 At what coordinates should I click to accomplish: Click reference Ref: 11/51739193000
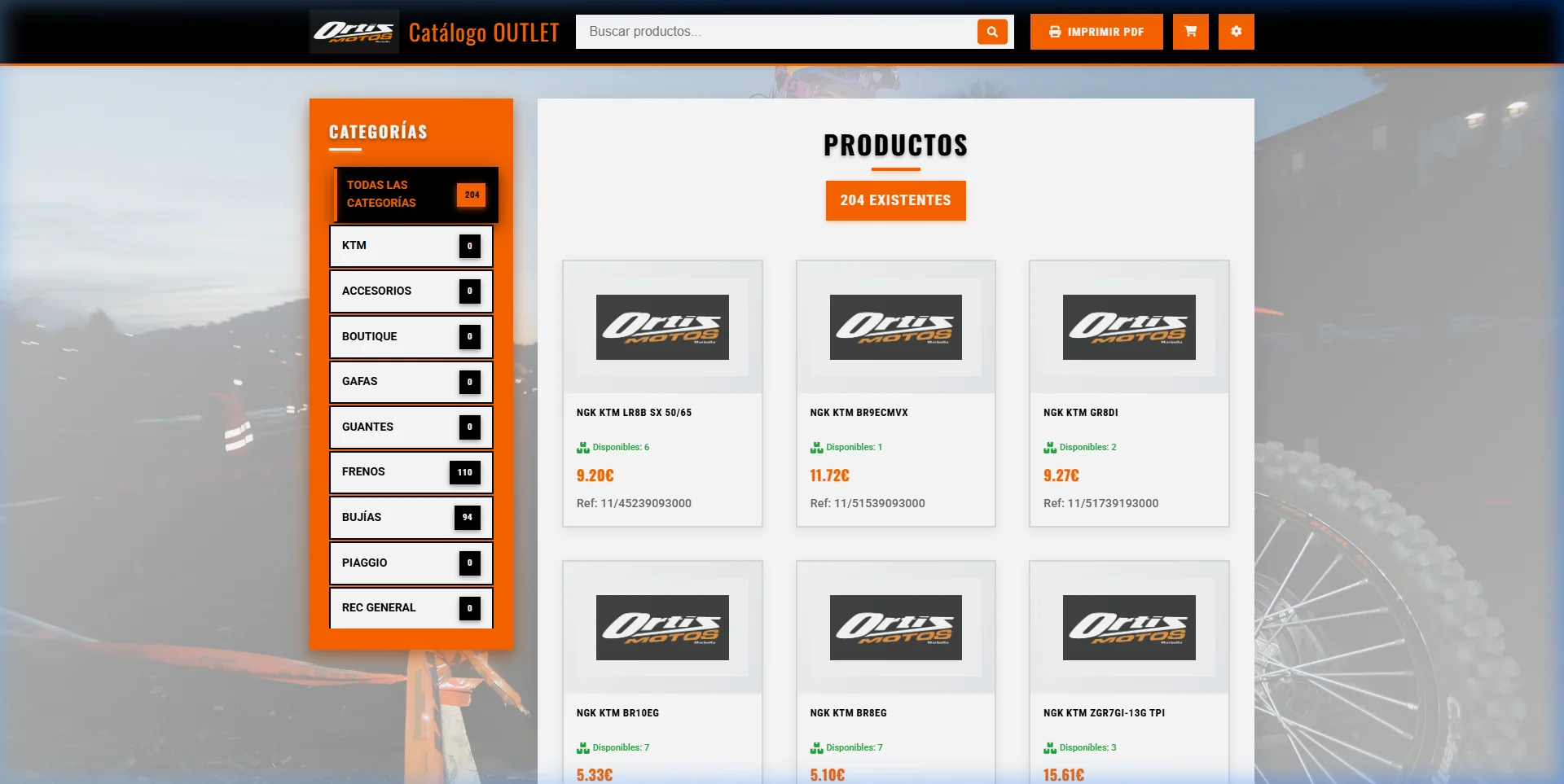point(1101,503)
